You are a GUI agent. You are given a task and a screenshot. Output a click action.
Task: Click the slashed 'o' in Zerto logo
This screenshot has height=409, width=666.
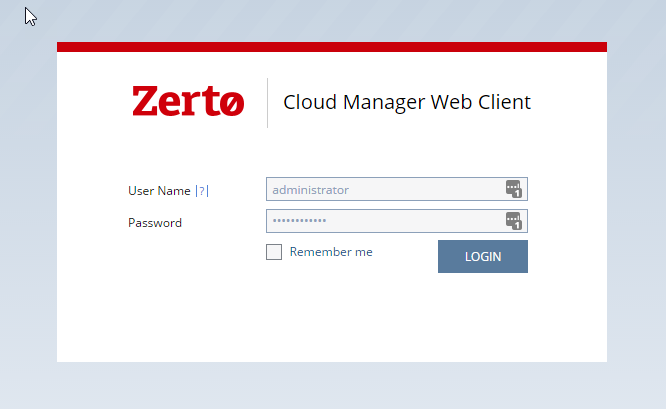(x=232, y=103)
